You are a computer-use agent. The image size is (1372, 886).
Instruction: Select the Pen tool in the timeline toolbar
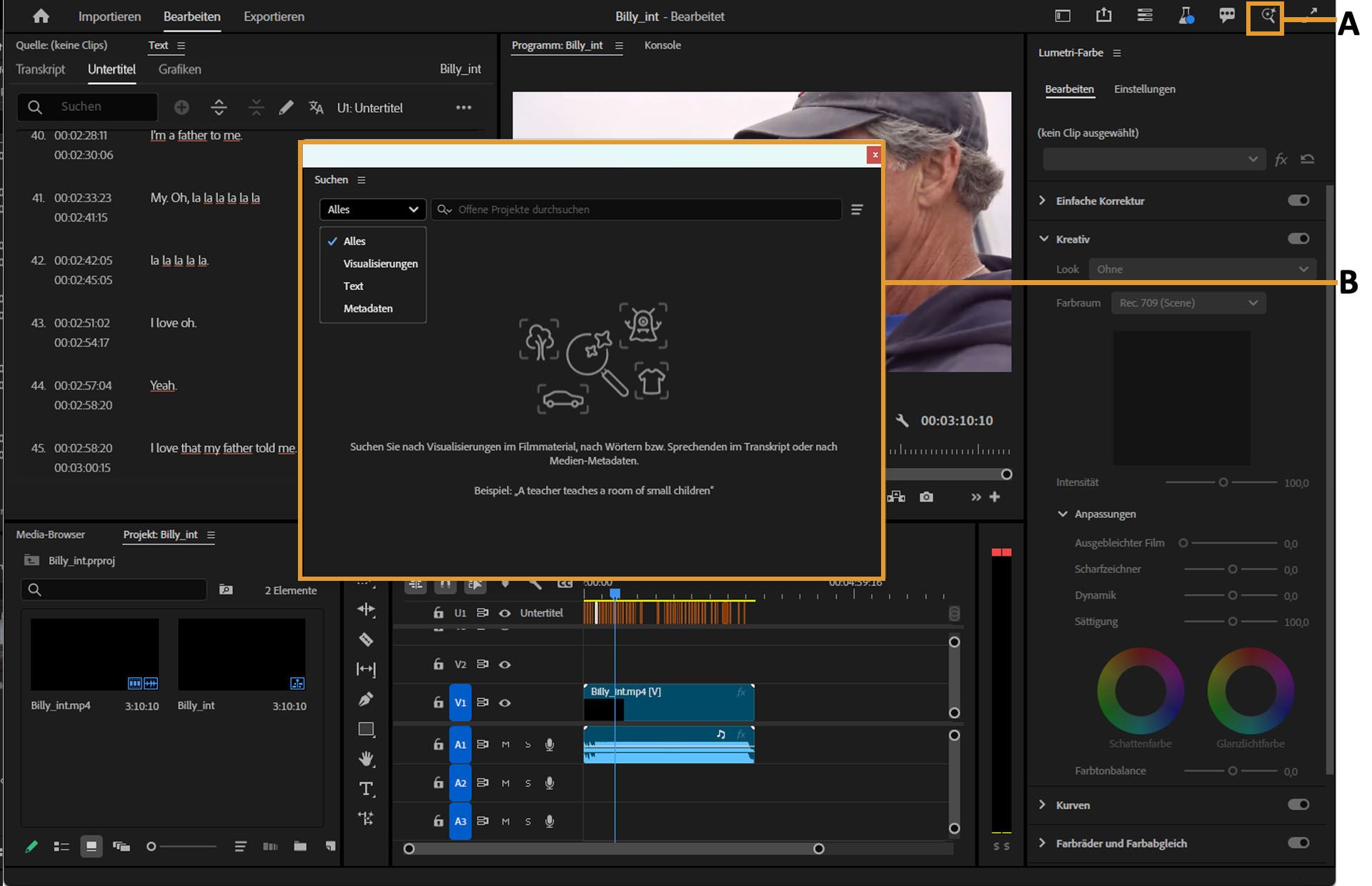click(366, 699)
